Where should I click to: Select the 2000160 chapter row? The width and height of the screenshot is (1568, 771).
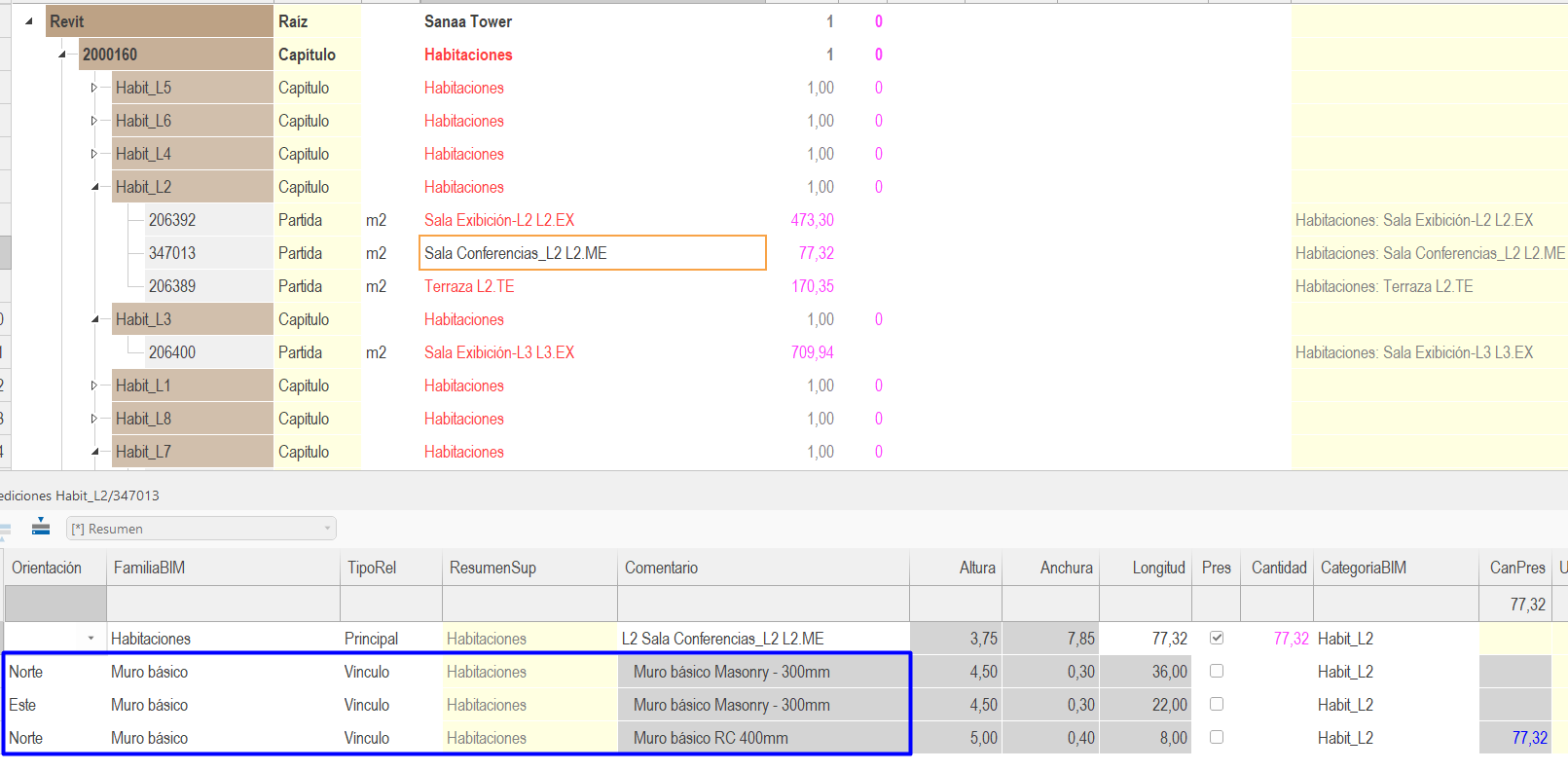click(x=175, y=55)
